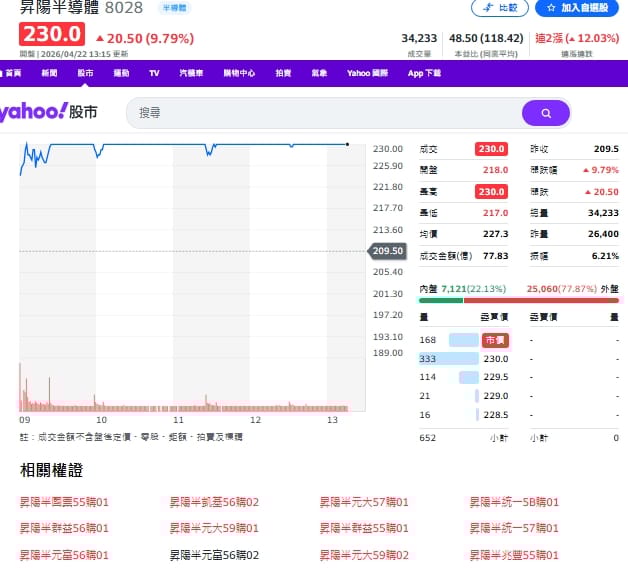Click the App 下載 nav link
The image size is (628, 570).
(x=424, y=73)
